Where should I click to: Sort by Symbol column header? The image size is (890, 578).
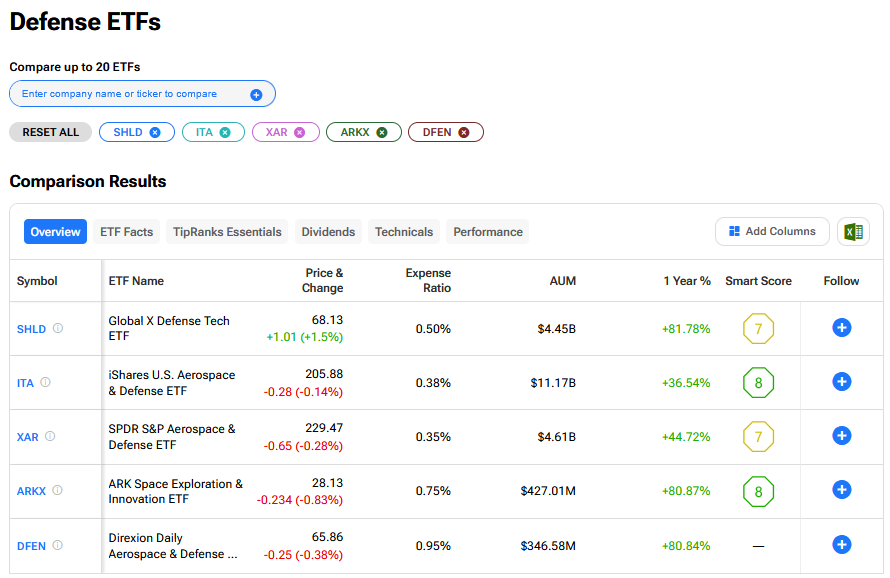37,281
